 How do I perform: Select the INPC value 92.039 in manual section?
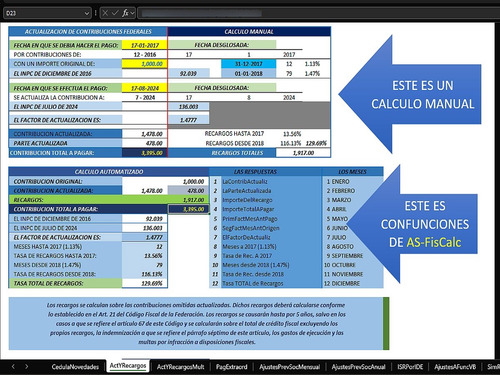(189, 73)
